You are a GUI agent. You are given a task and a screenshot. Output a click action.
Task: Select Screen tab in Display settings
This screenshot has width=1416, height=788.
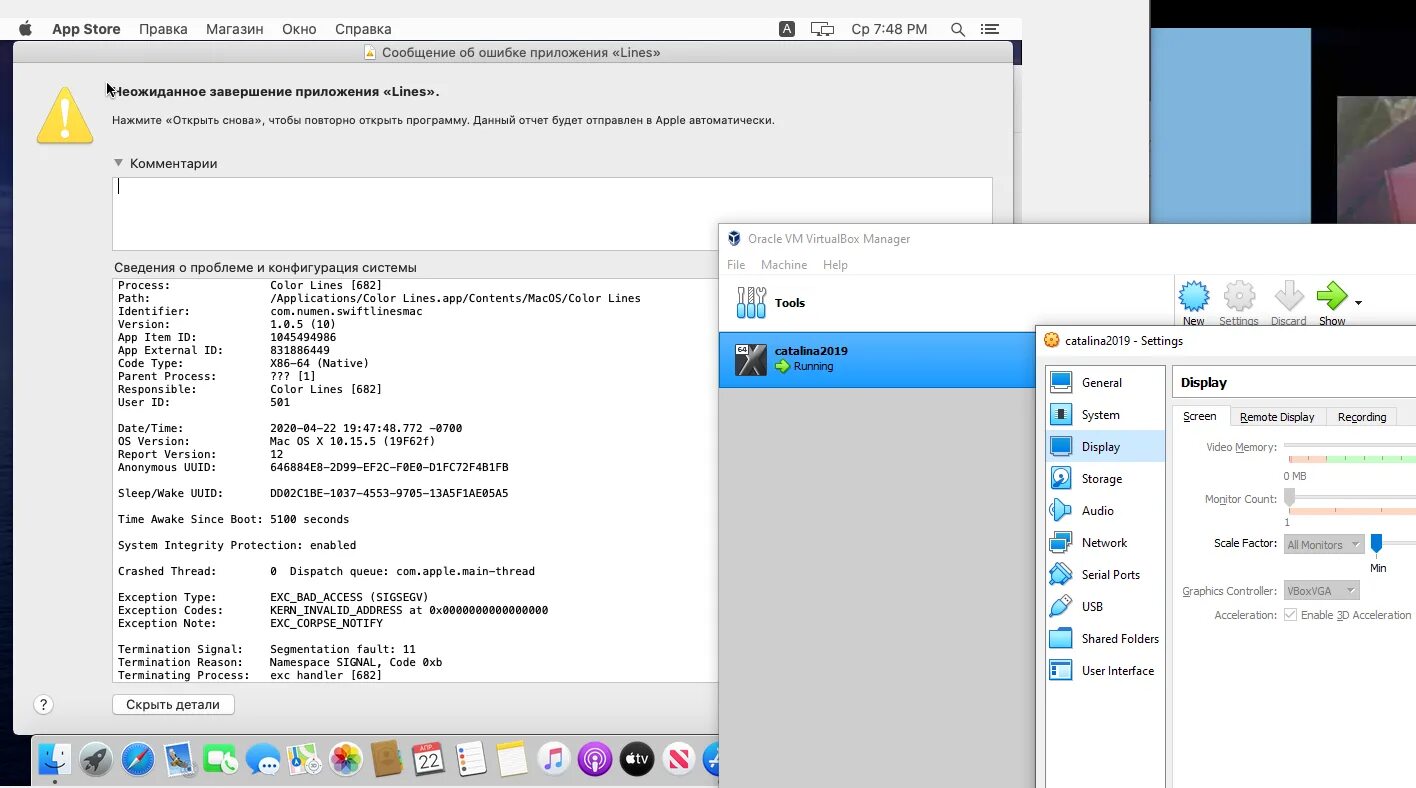pos(1200,417)
